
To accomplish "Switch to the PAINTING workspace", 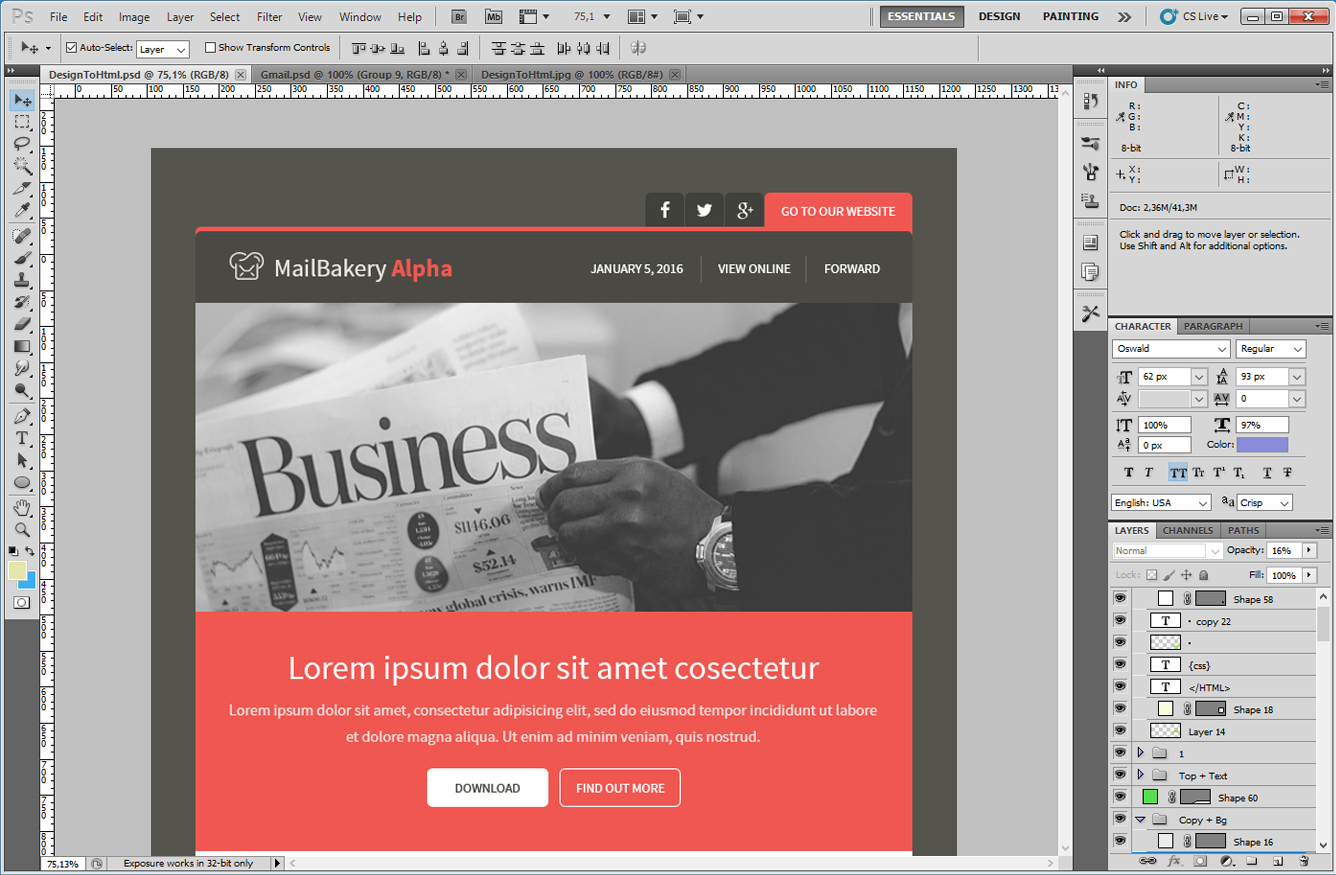I will point(1070,17).
